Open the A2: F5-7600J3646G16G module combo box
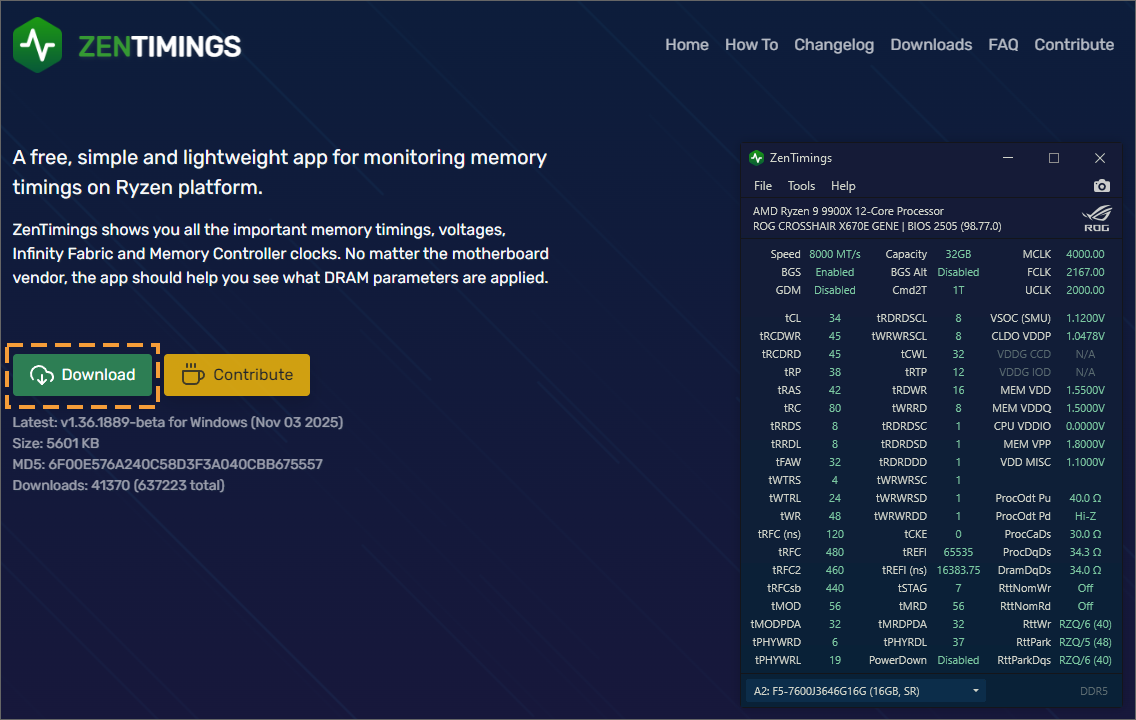Viewport: 1136px width, 720px height. click(866, 691)
